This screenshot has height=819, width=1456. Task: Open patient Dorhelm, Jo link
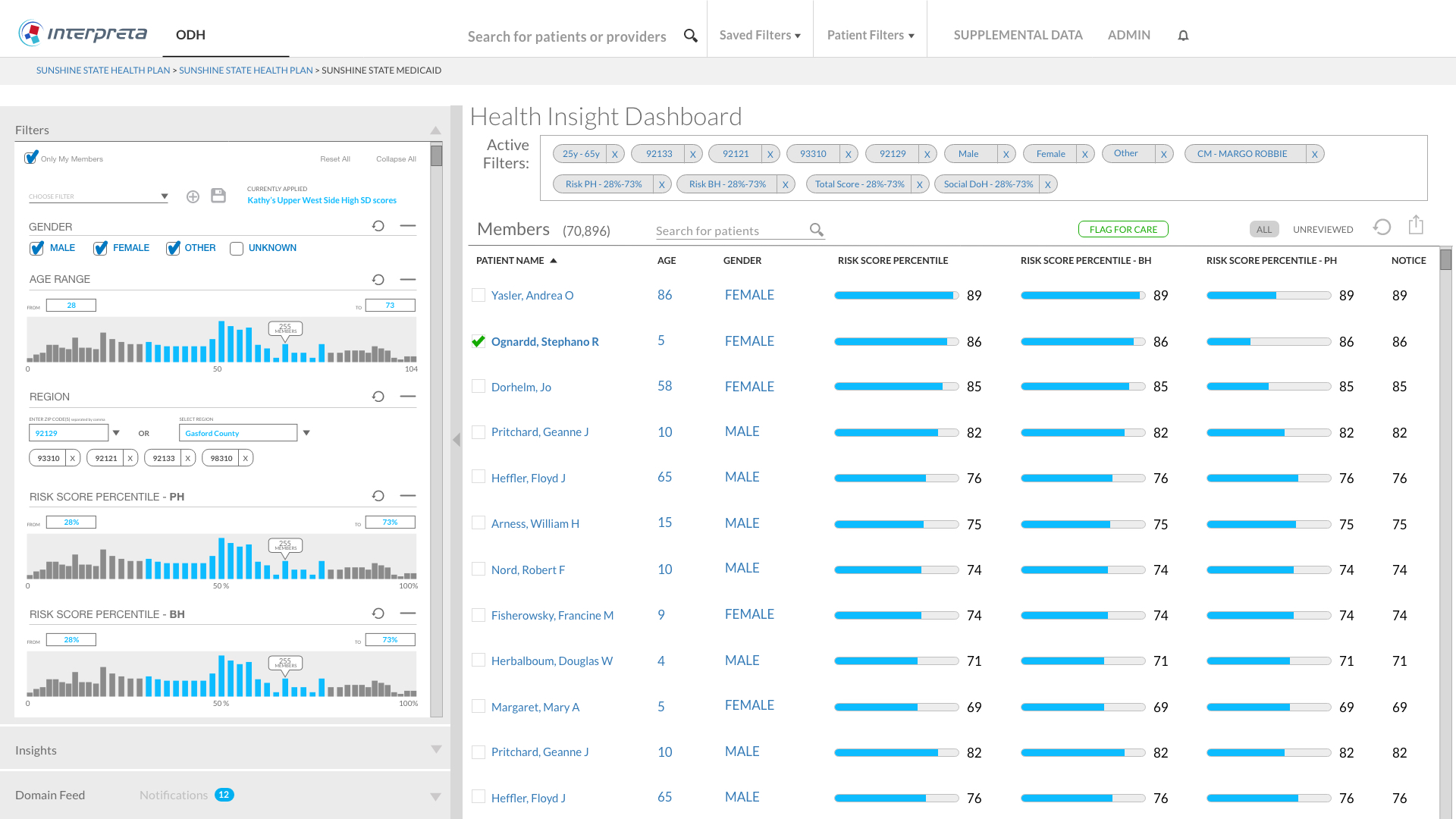pyautogui.click(x=521, y=387)
